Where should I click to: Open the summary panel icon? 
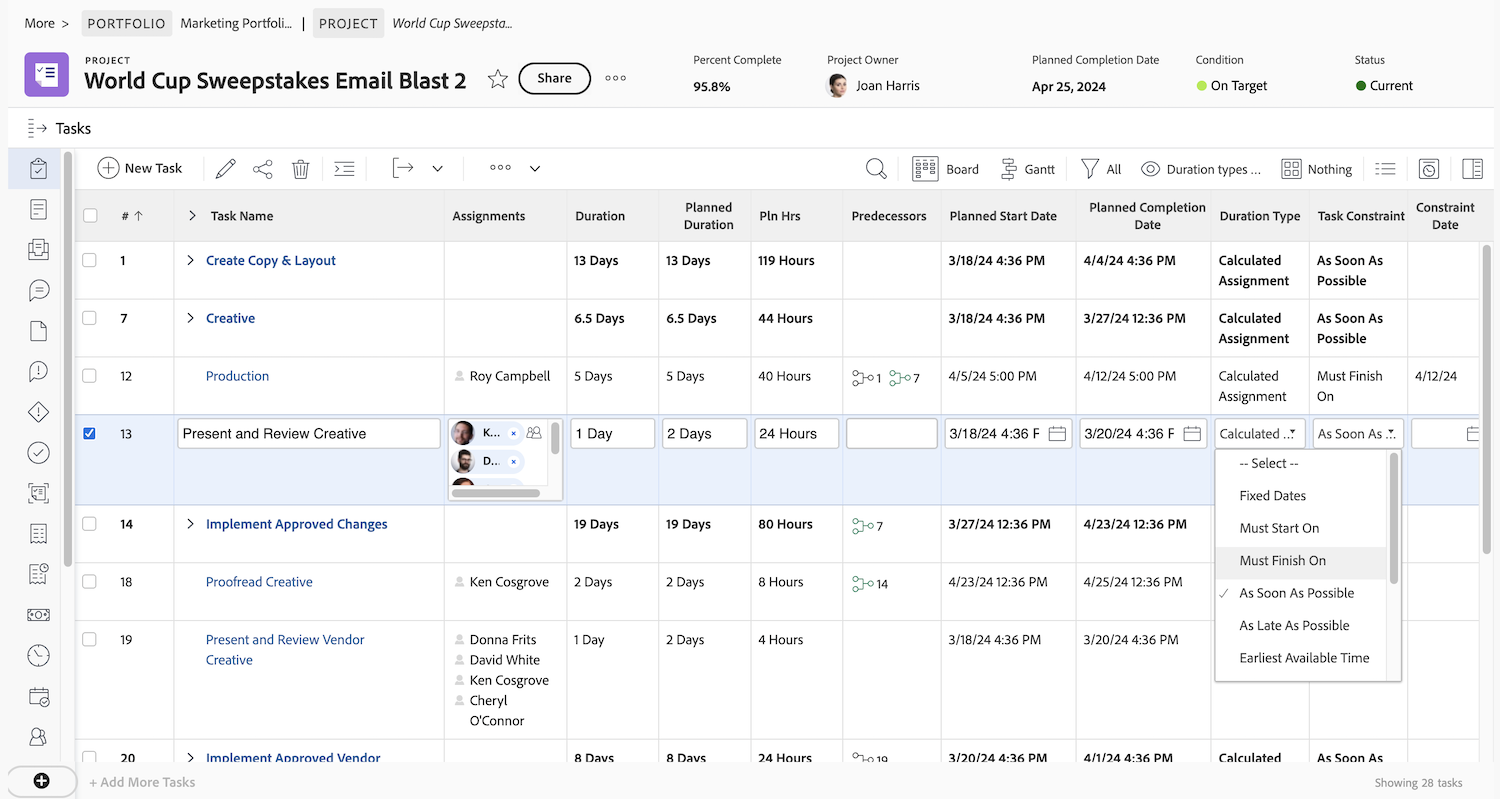pos(1472,169)
